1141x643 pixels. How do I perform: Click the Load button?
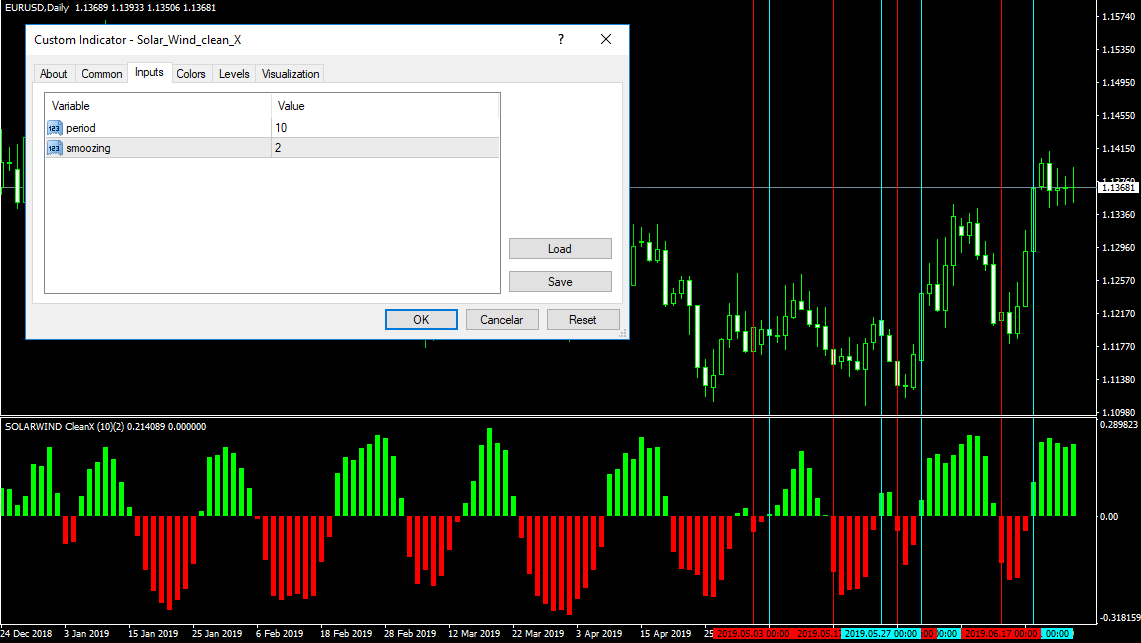[560, 249]
